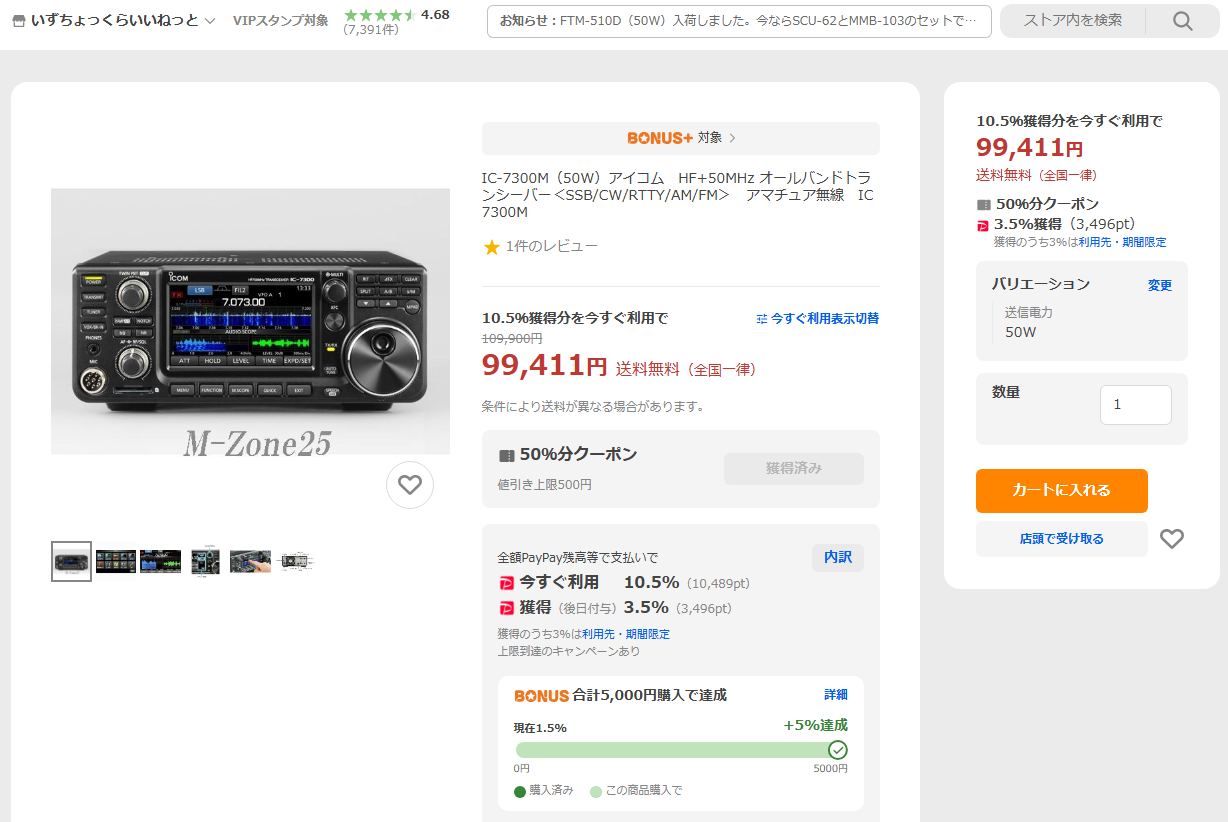Click the product title IC-7300M text

[x=678, y=195]
